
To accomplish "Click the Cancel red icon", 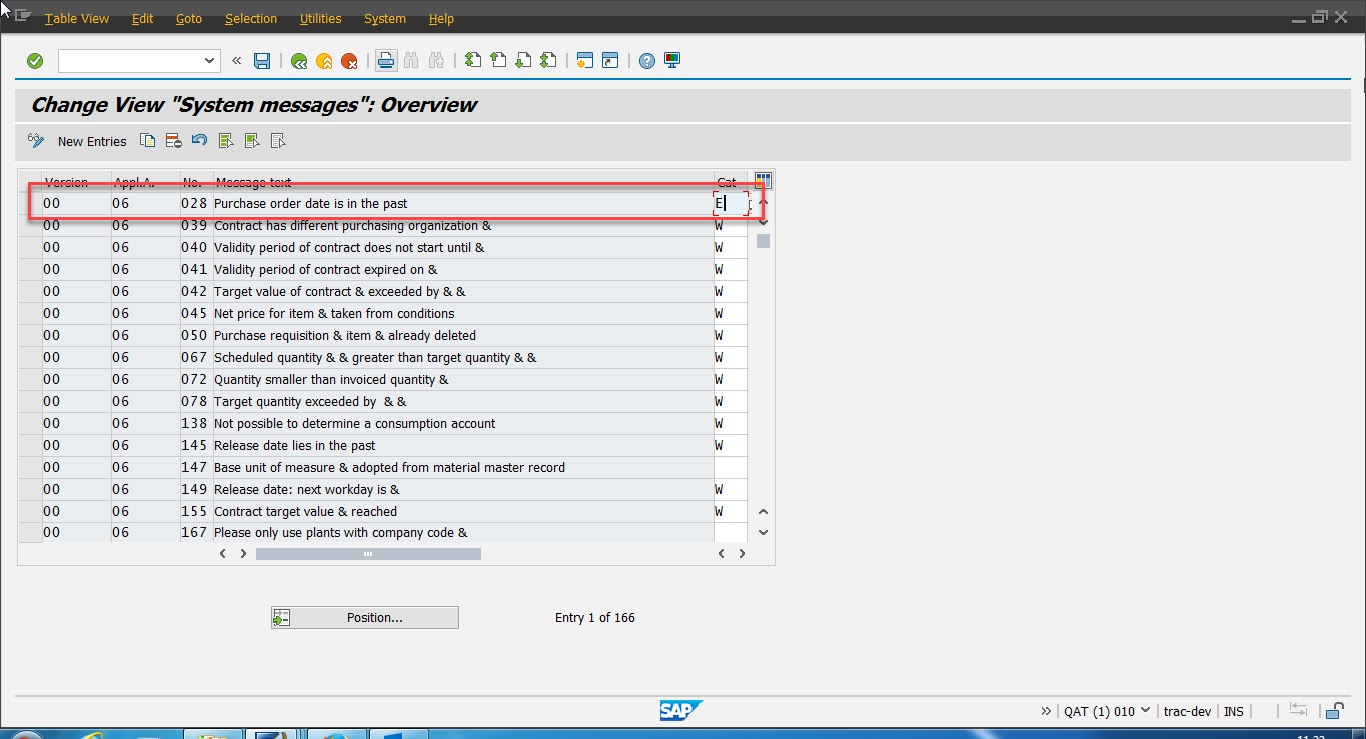I will [350, 60].
